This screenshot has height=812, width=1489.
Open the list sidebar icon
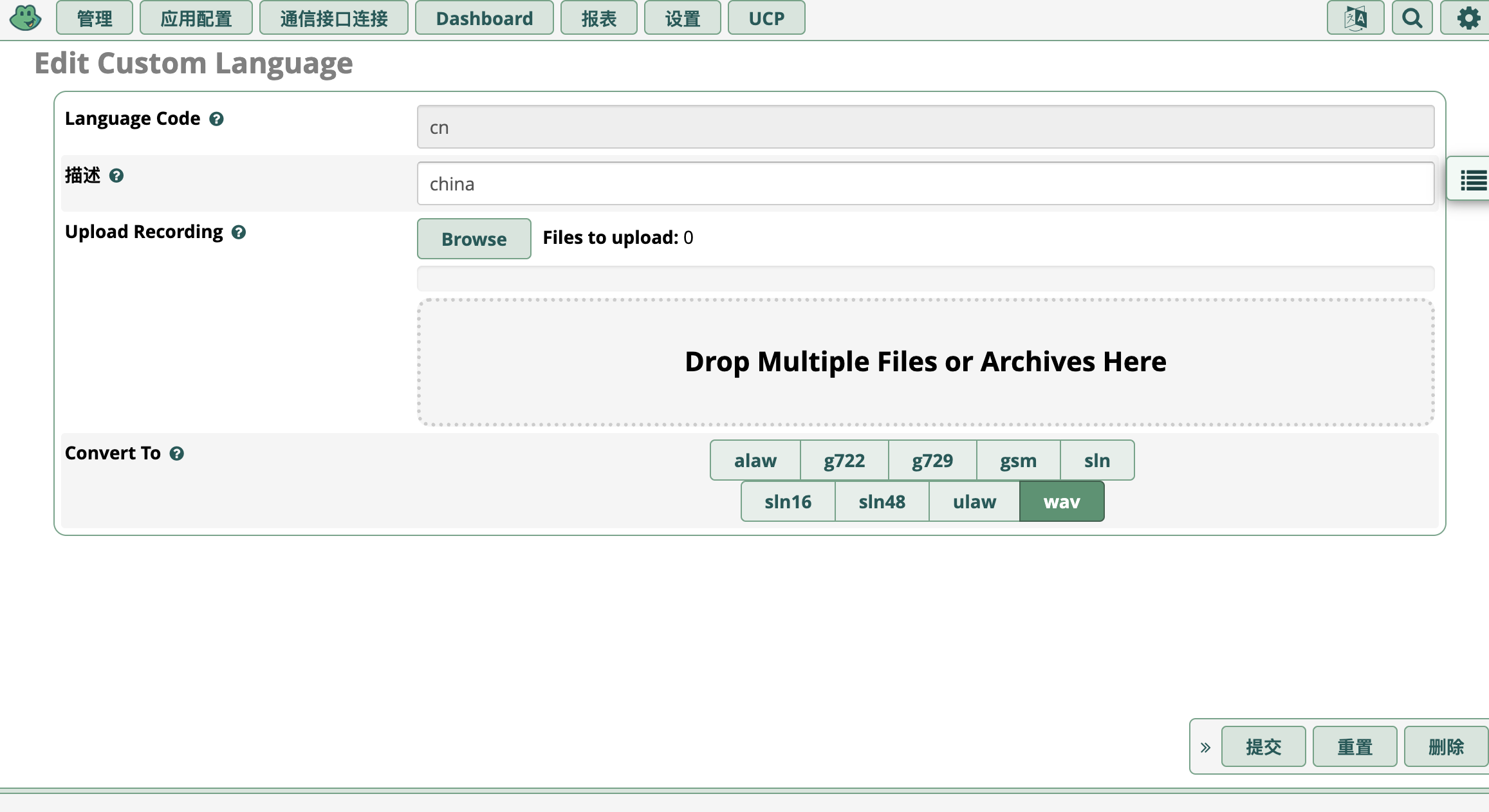pos(1472,180)
